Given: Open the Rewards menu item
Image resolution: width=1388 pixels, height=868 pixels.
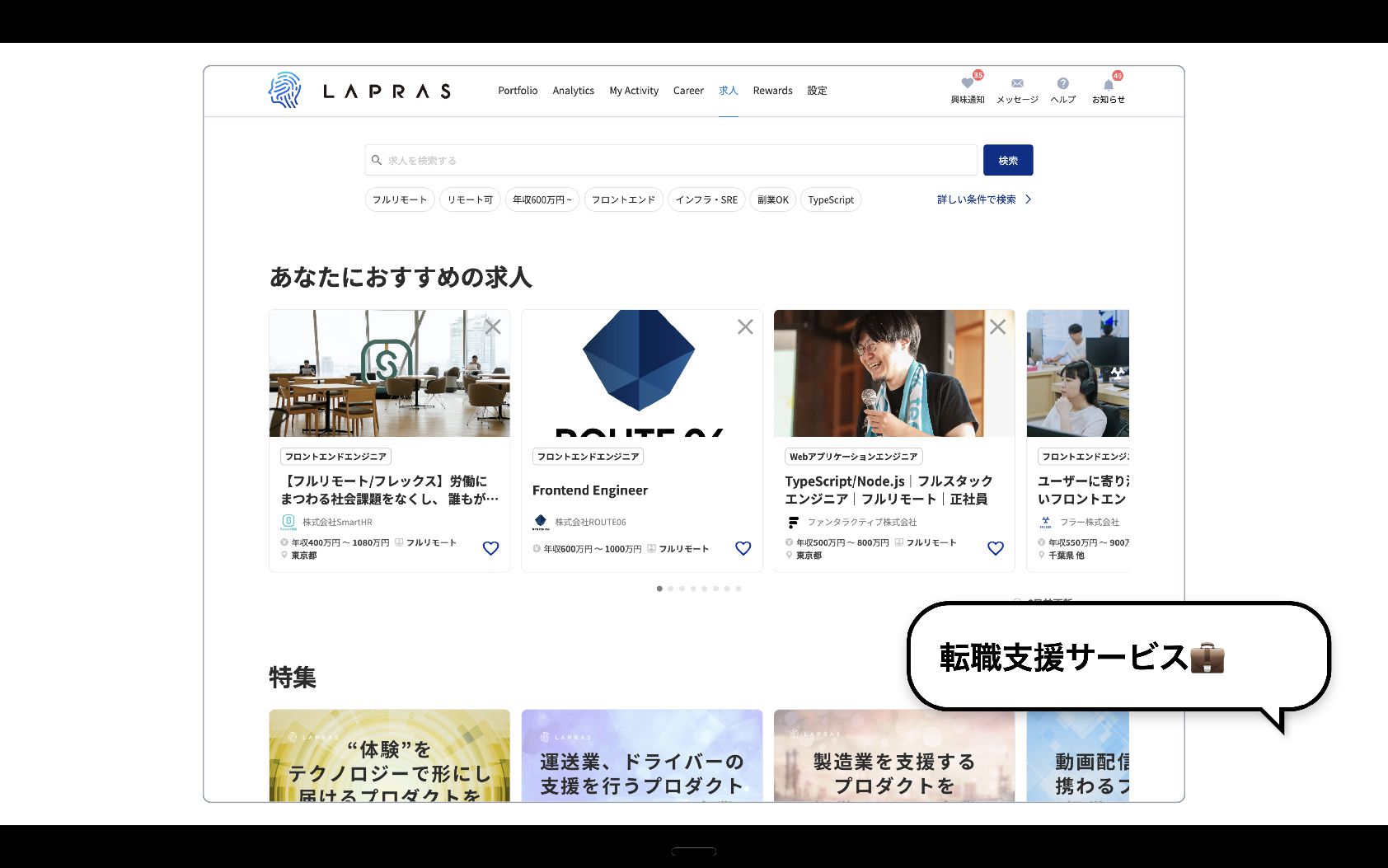Looking at the screenshot, I should click(x=772, y=91).
